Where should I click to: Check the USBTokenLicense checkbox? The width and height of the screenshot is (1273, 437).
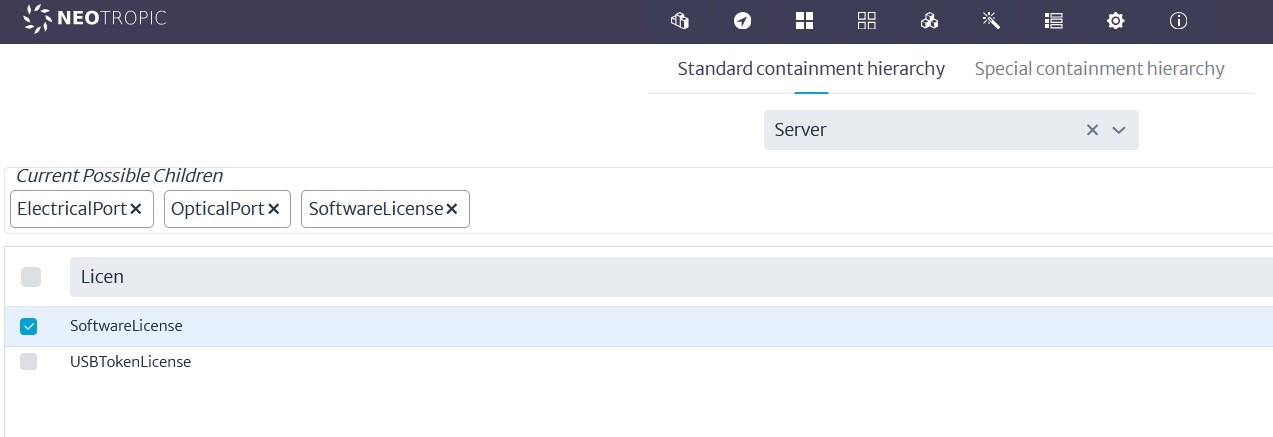pyautogui.click(x=29, y=362)
